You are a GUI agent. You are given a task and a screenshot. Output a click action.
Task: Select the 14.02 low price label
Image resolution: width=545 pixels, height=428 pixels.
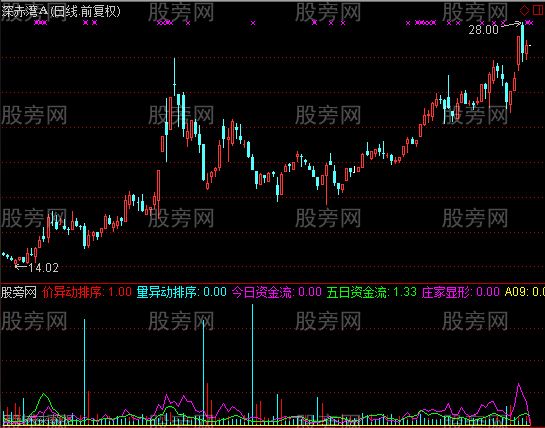pyautogui.click(x=44, y=268)
